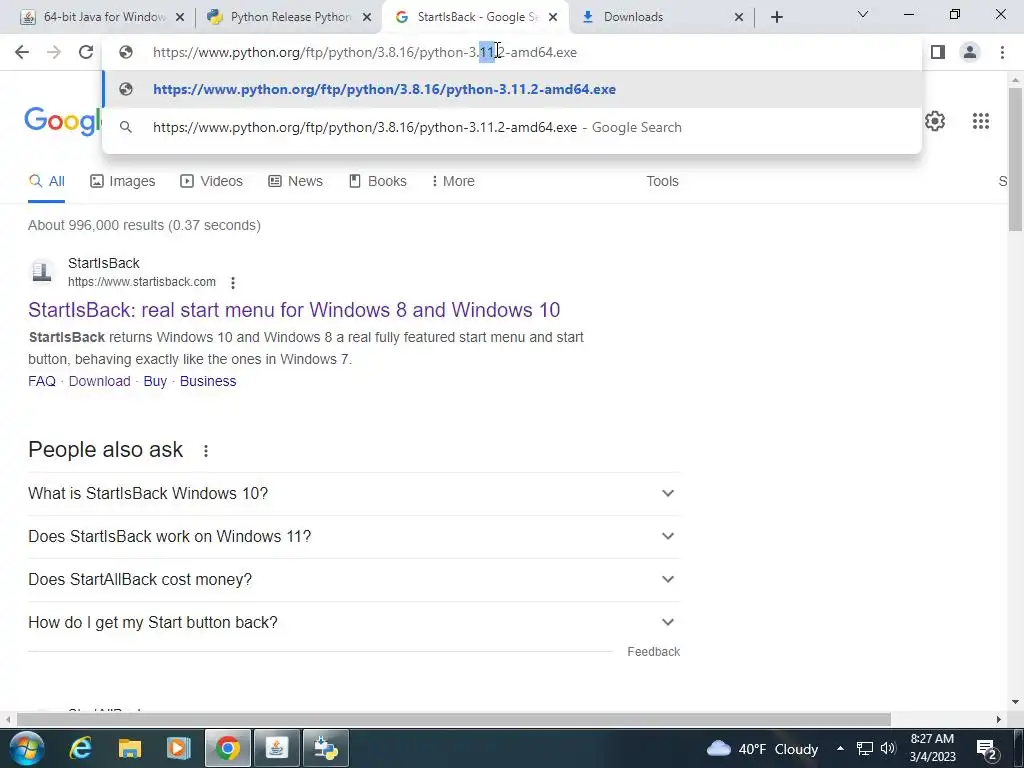Open Google quick settings gear

(935, 121)
